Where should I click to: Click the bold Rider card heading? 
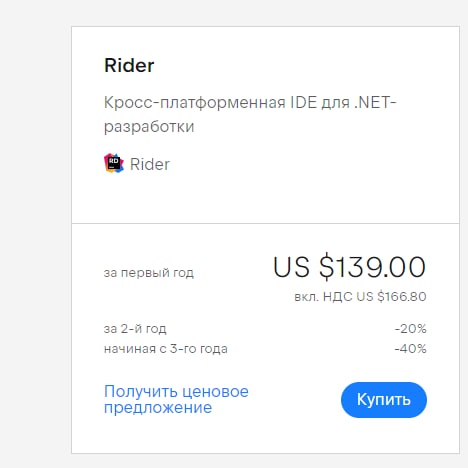pos(129,65)
